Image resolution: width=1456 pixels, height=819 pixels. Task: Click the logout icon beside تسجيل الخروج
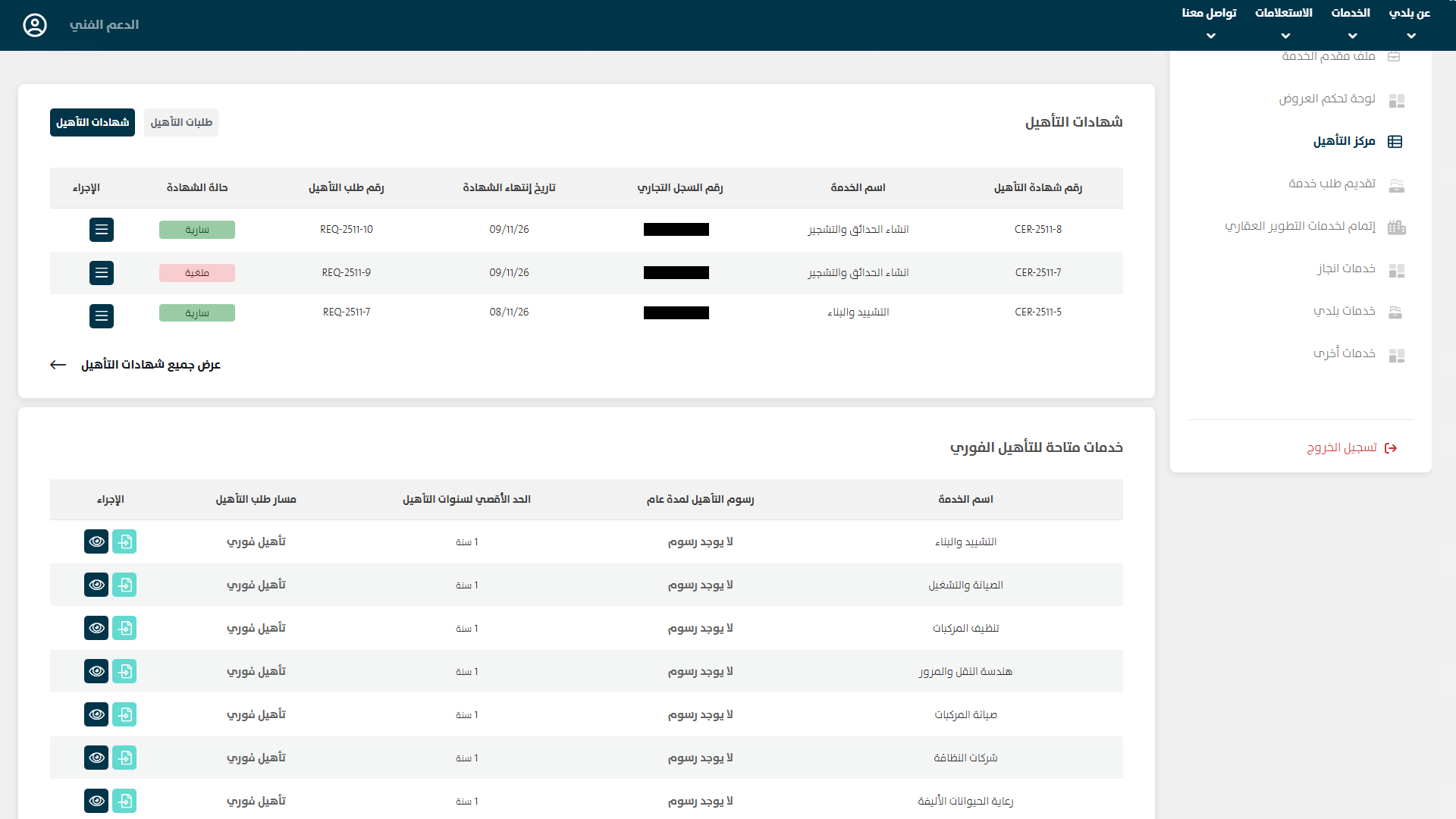point(1391,448)
